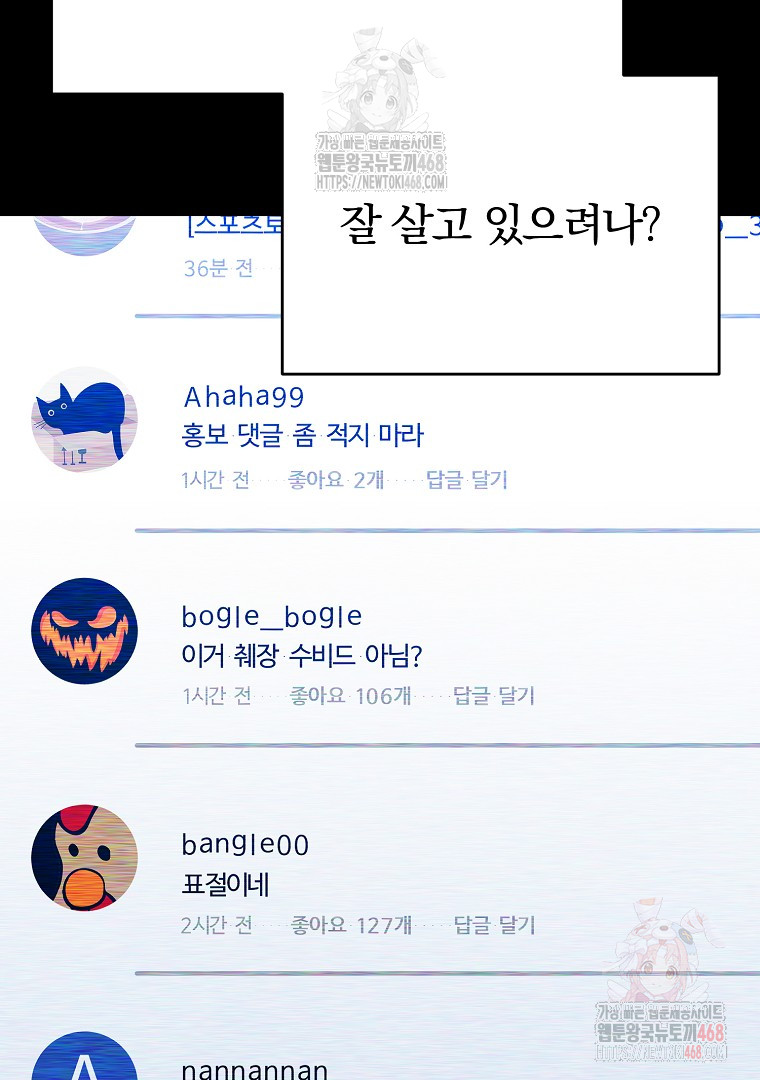Open the partially hidden top commenter avatar
This screenshot has height=1080, width=760.
pos(84,236)
